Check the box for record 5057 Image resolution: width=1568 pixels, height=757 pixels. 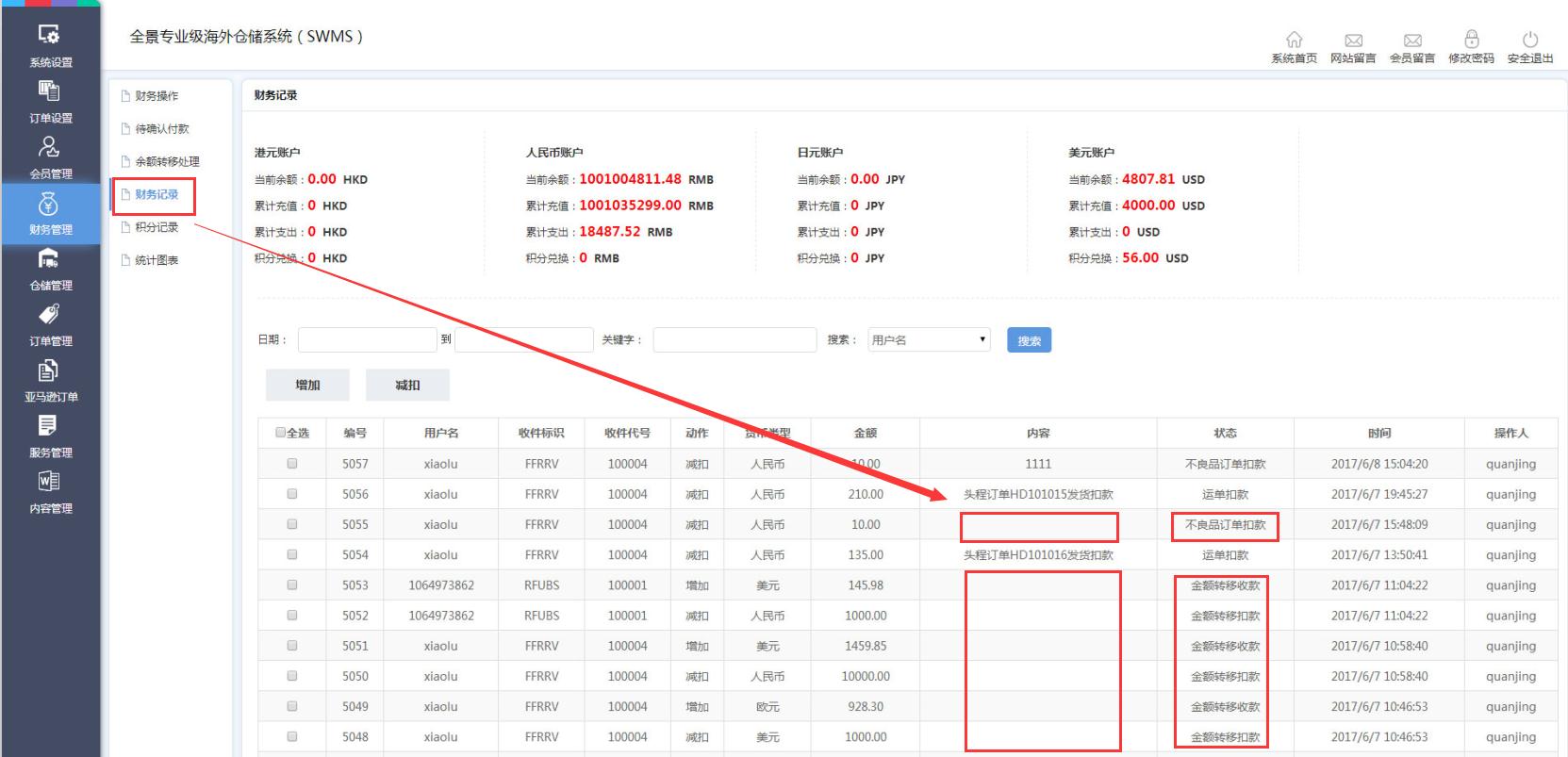292,464
